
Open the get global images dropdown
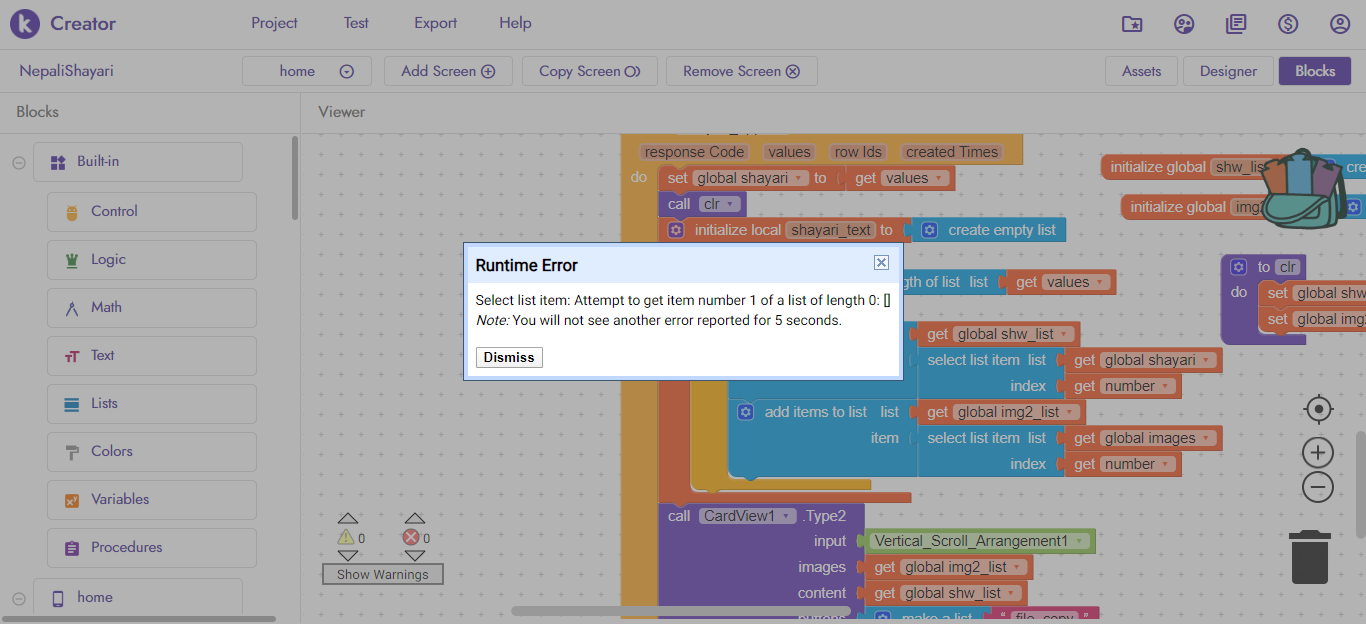click(x=1160, y=438)
